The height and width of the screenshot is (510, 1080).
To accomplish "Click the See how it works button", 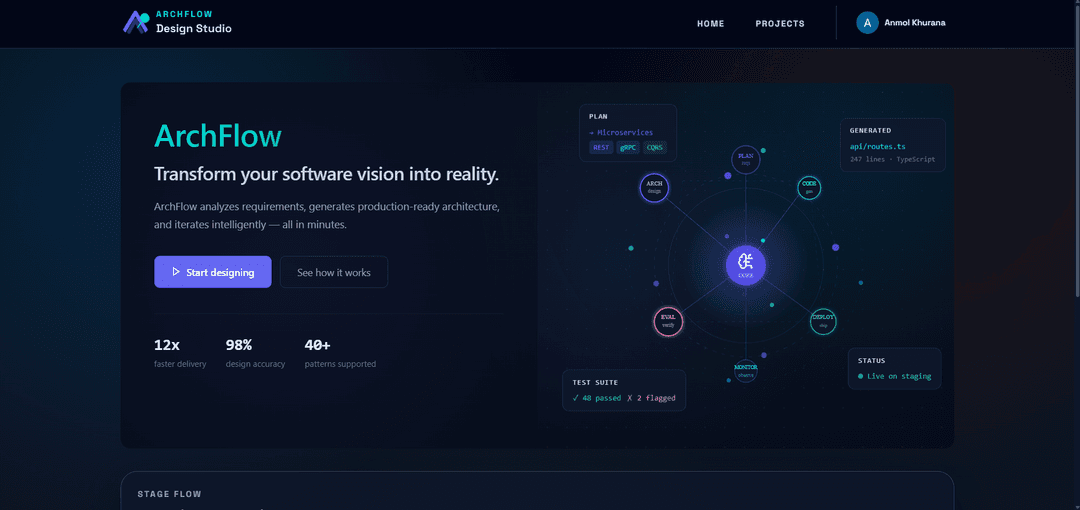I will pyautogui.click(x=334, y=272).
